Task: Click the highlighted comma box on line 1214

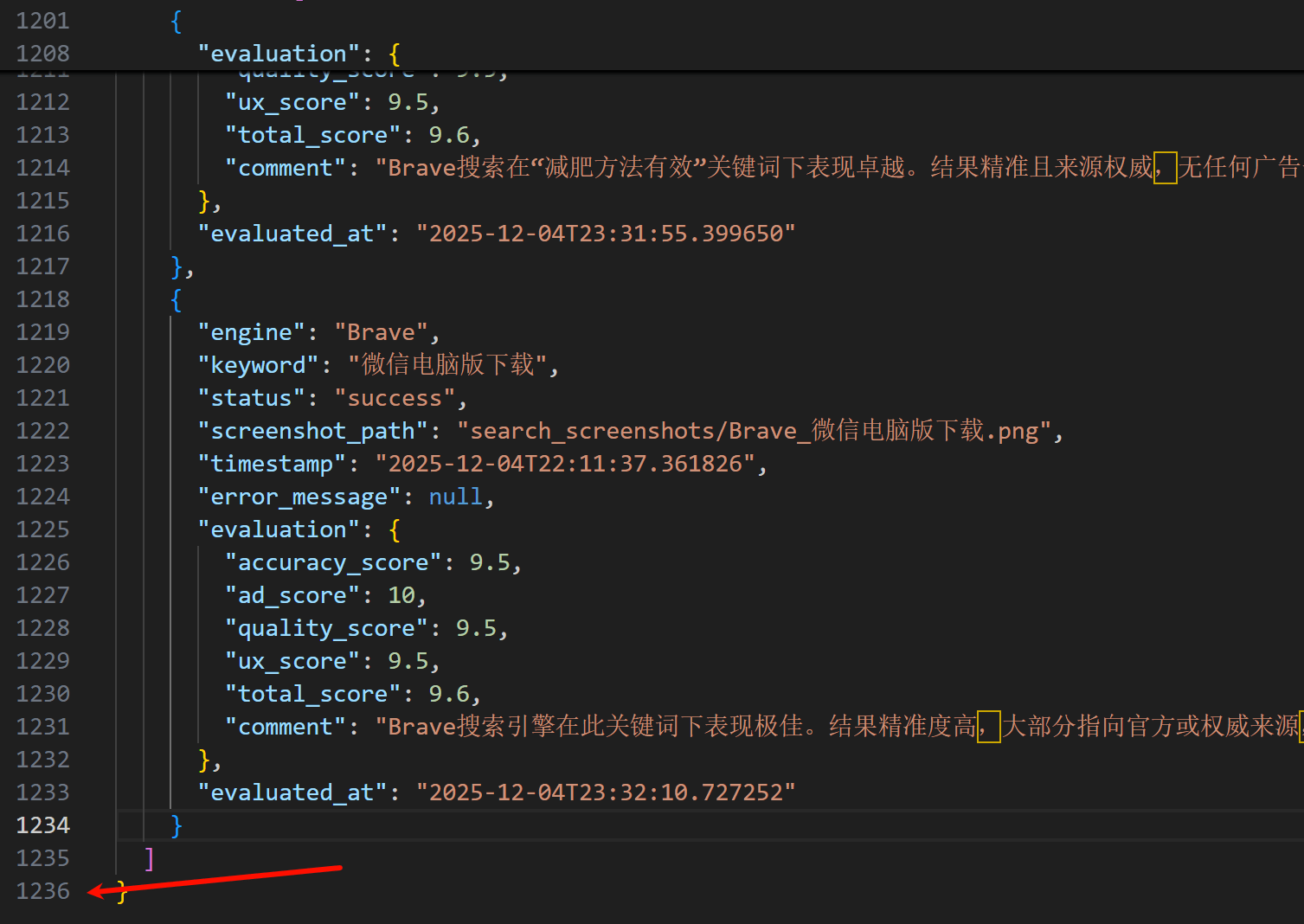Action: [x=1165, y=169]
